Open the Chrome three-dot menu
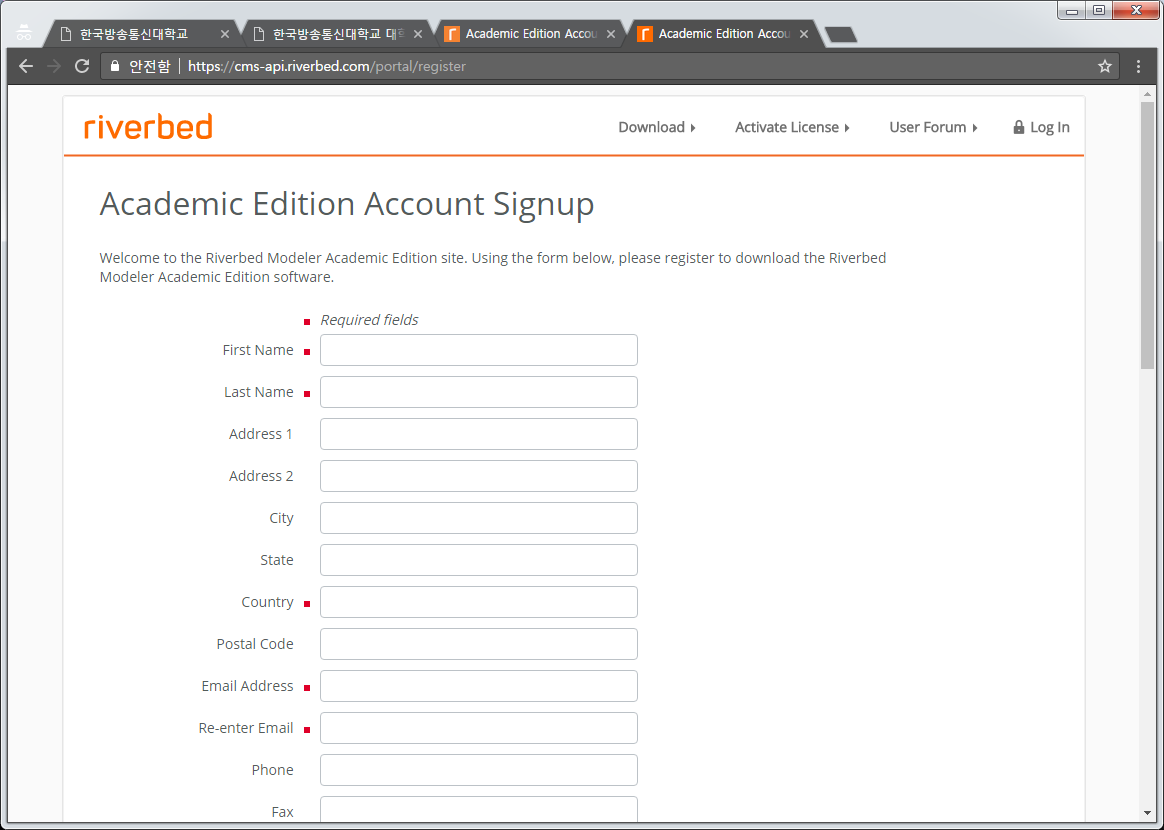This screenshot has width=1164, height=830. click(x=1138, y=66)
